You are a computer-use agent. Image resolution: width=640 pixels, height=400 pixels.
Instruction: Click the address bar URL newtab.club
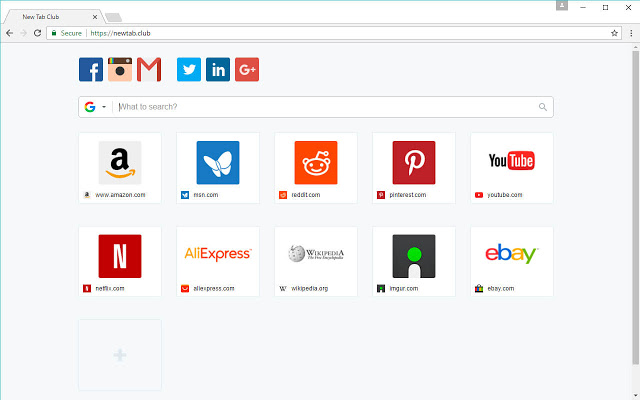[x=120, y=33]
